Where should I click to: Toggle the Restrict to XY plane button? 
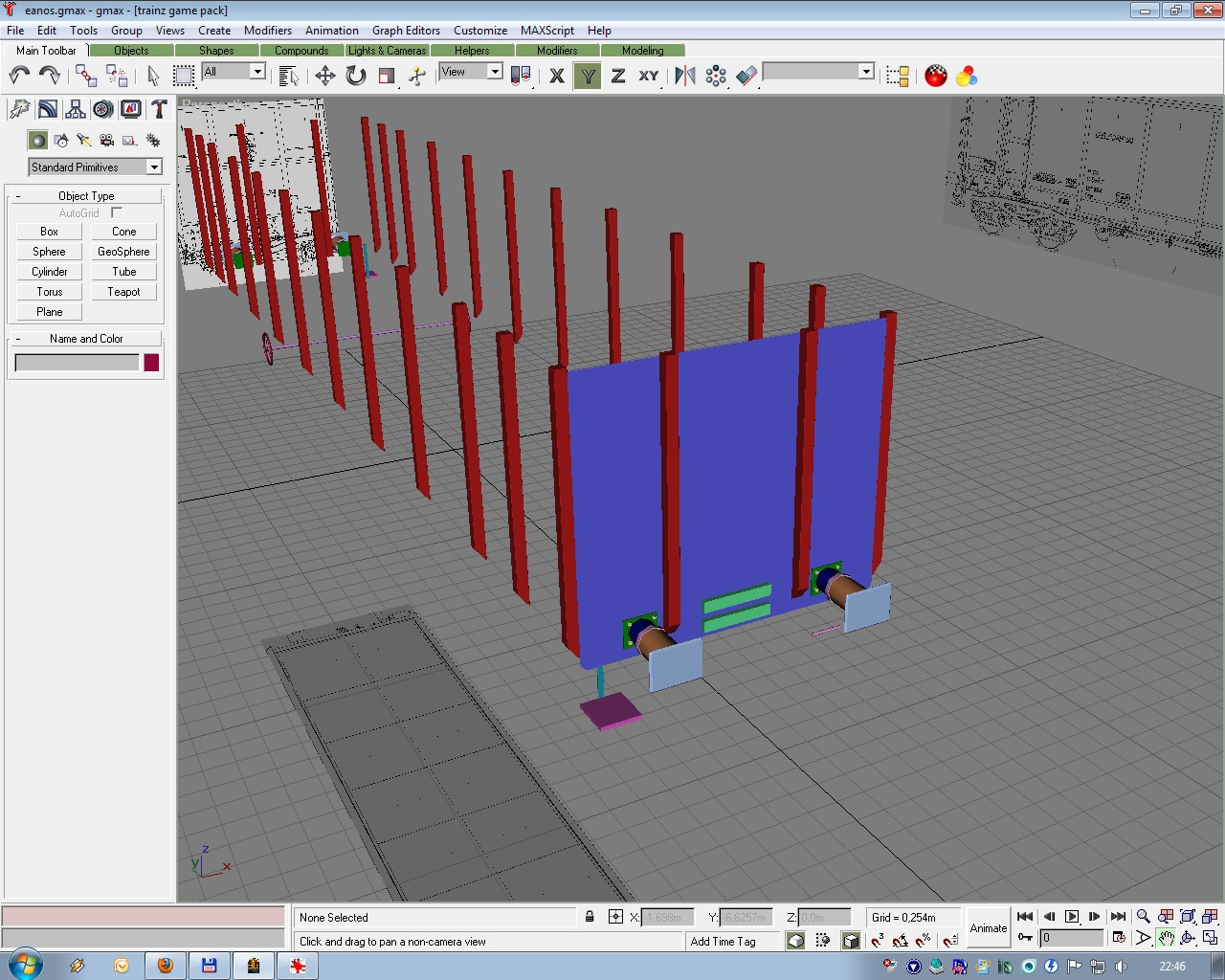pos(649,76)
